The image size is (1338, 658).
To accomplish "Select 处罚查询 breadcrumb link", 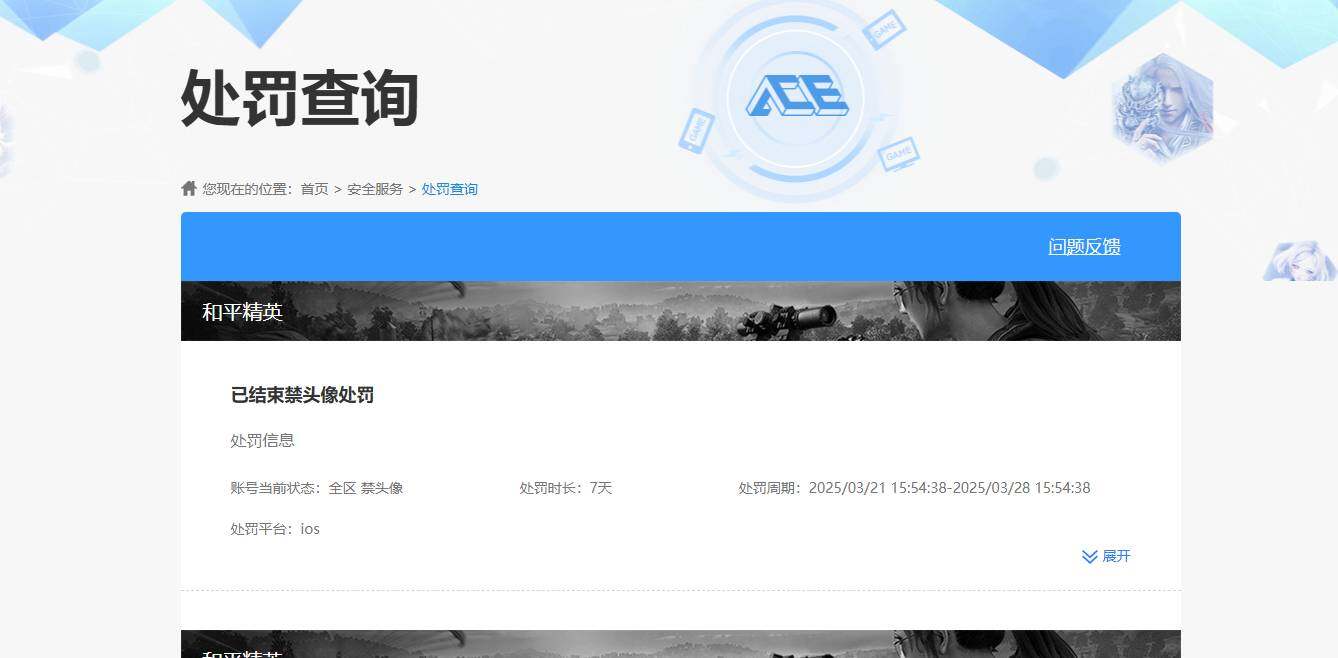I will tap(449, 189).
